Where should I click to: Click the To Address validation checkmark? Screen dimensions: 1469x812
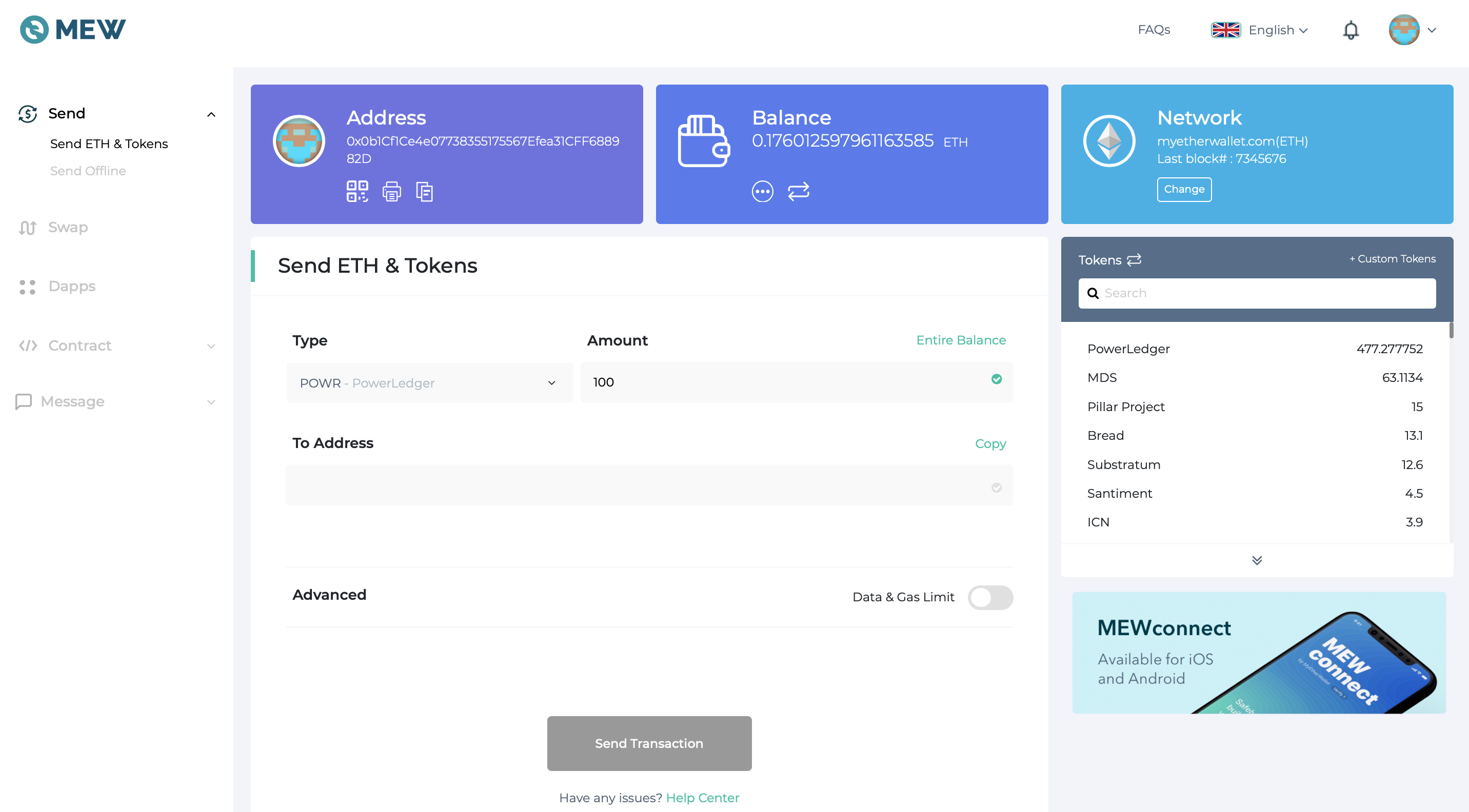tap(996, 488)
